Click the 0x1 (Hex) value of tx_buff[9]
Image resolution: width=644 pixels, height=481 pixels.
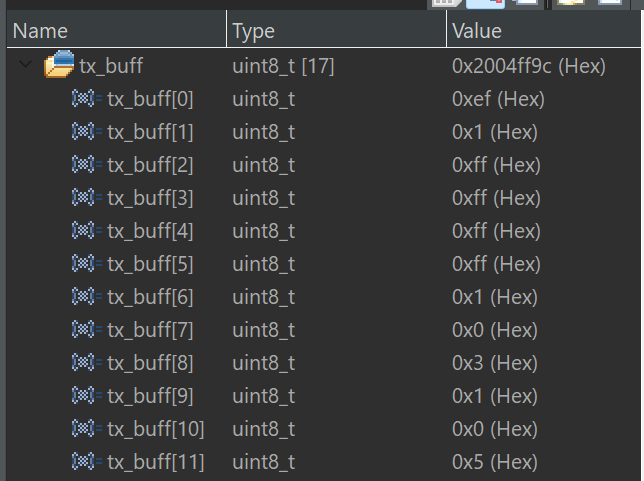495,396
